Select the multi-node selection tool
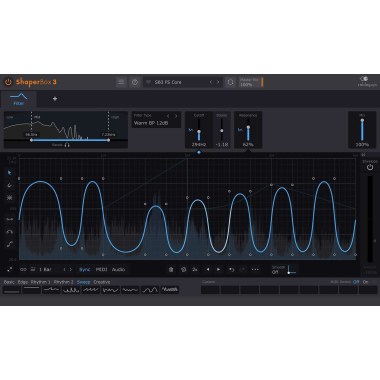Image resolution: width=380 pixels, height=380 pixels. pos(10,198)
